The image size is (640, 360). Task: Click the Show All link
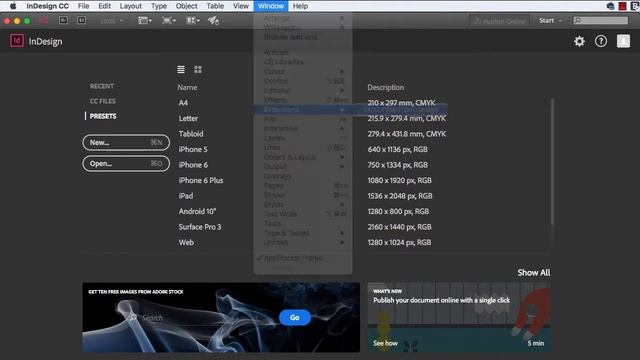click(x=534, y=273)
